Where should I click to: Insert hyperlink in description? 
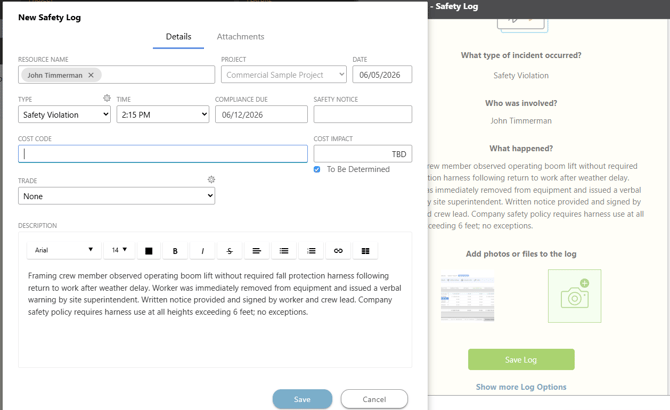338,251
